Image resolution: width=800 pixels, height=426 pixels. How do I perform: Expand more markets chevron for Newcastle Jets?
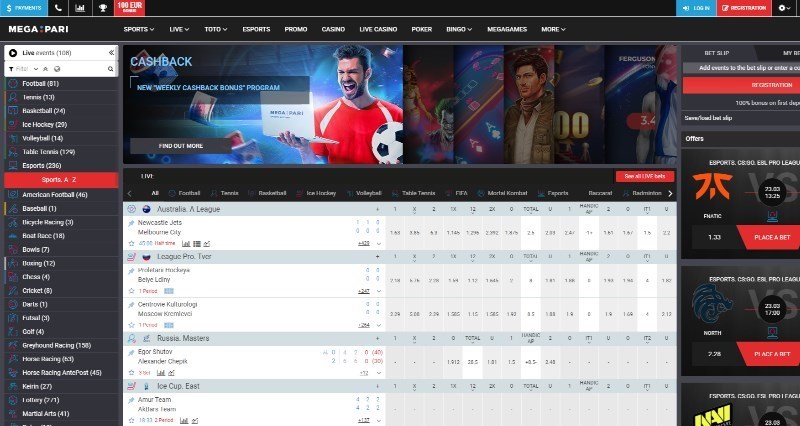pyautogui.click(x=379, y=244)
